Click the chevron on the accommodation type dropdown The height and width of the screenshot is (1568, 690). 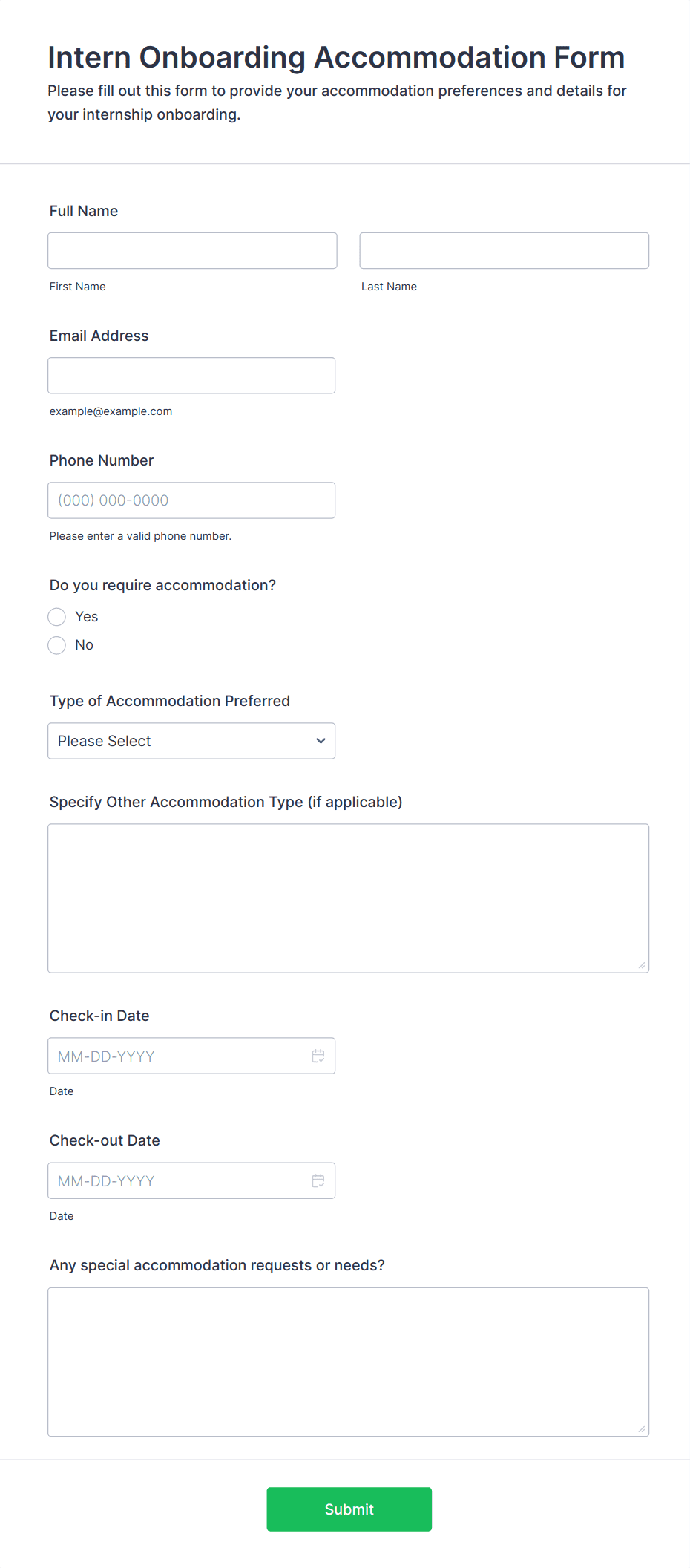tap(320, 740)
